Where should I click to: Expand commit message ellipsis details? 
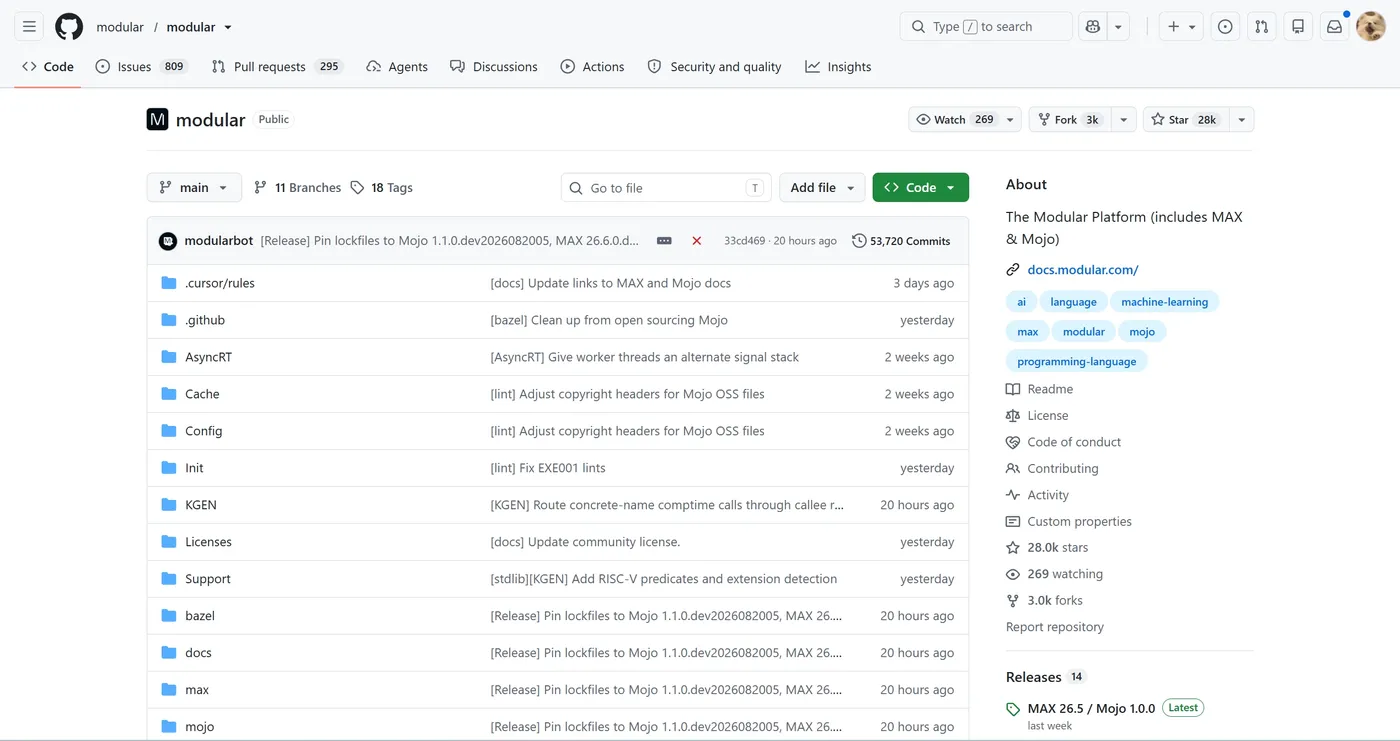pyautogui.click(x=664, y=241)
